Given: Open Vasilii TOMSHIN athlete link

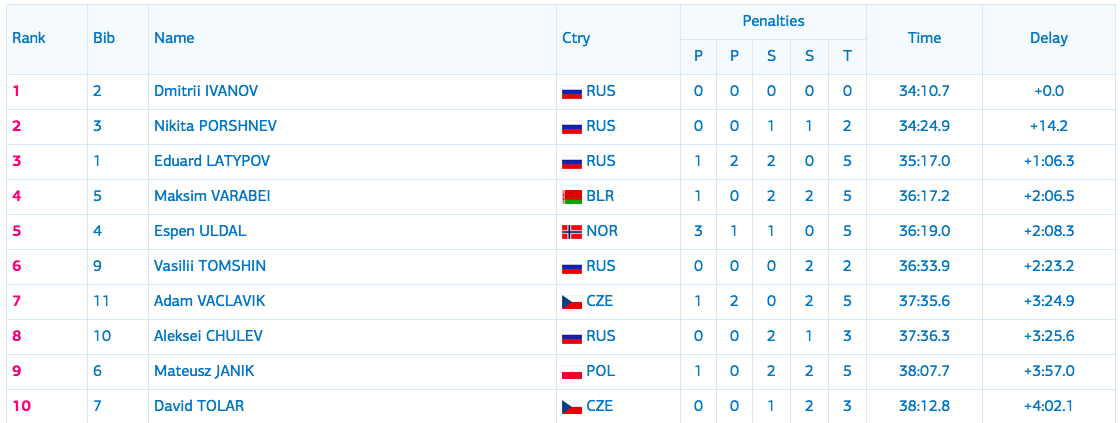Looking at the screenshot, I should (210, 267).
